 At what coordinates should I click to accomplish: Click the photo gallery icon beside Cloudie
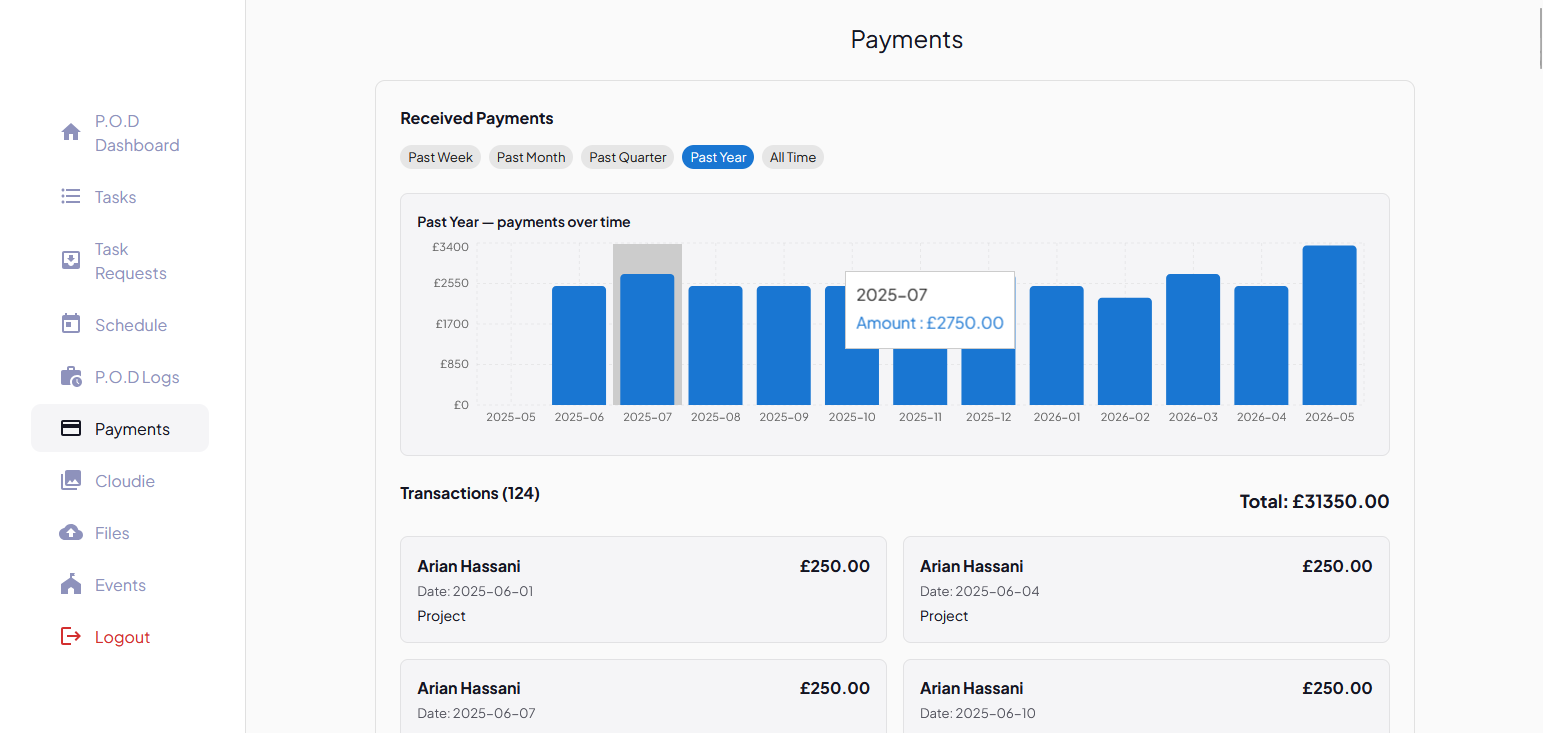[71, 481]
